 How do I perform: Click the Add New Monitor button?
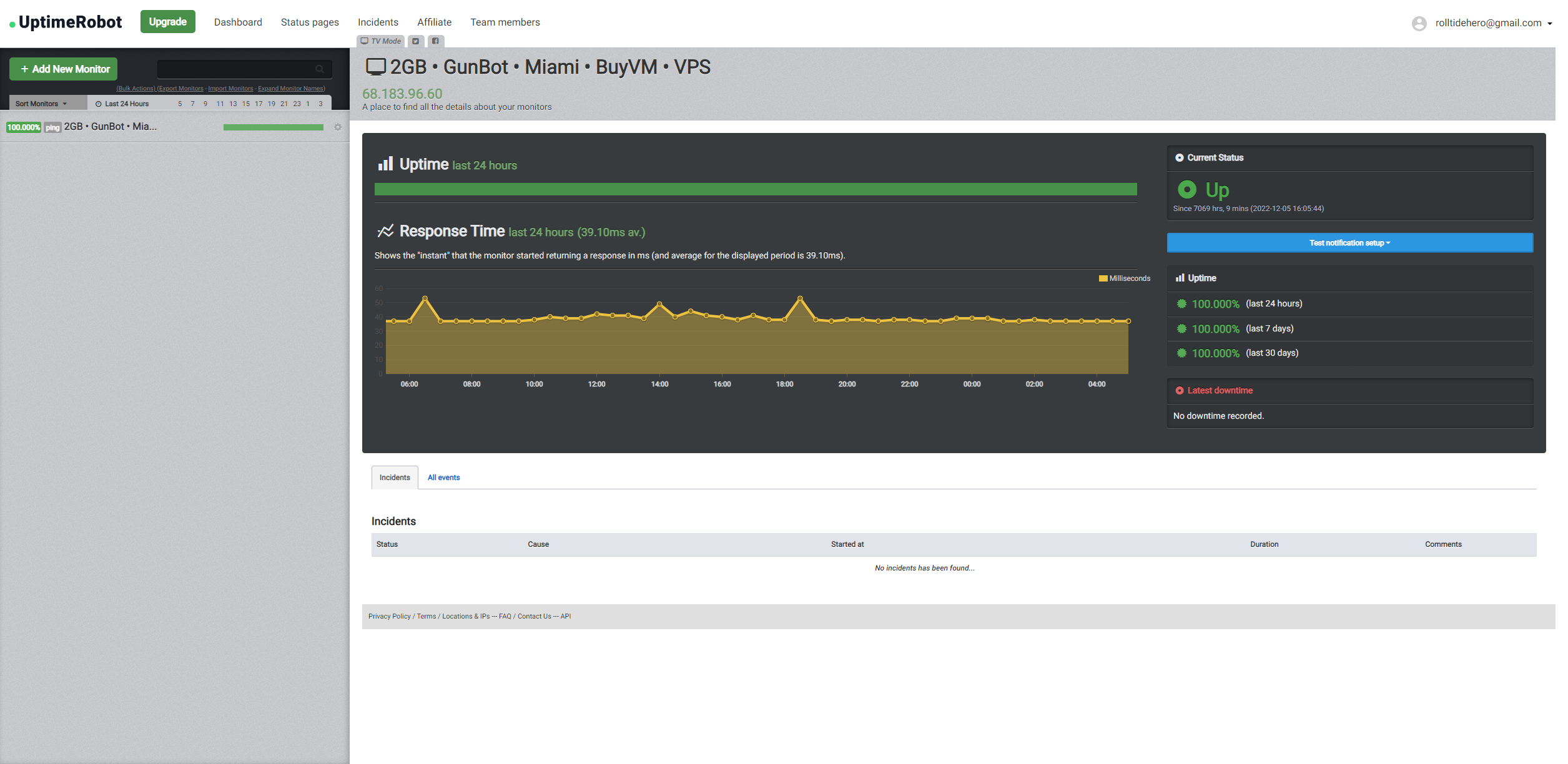pos(64,69)
